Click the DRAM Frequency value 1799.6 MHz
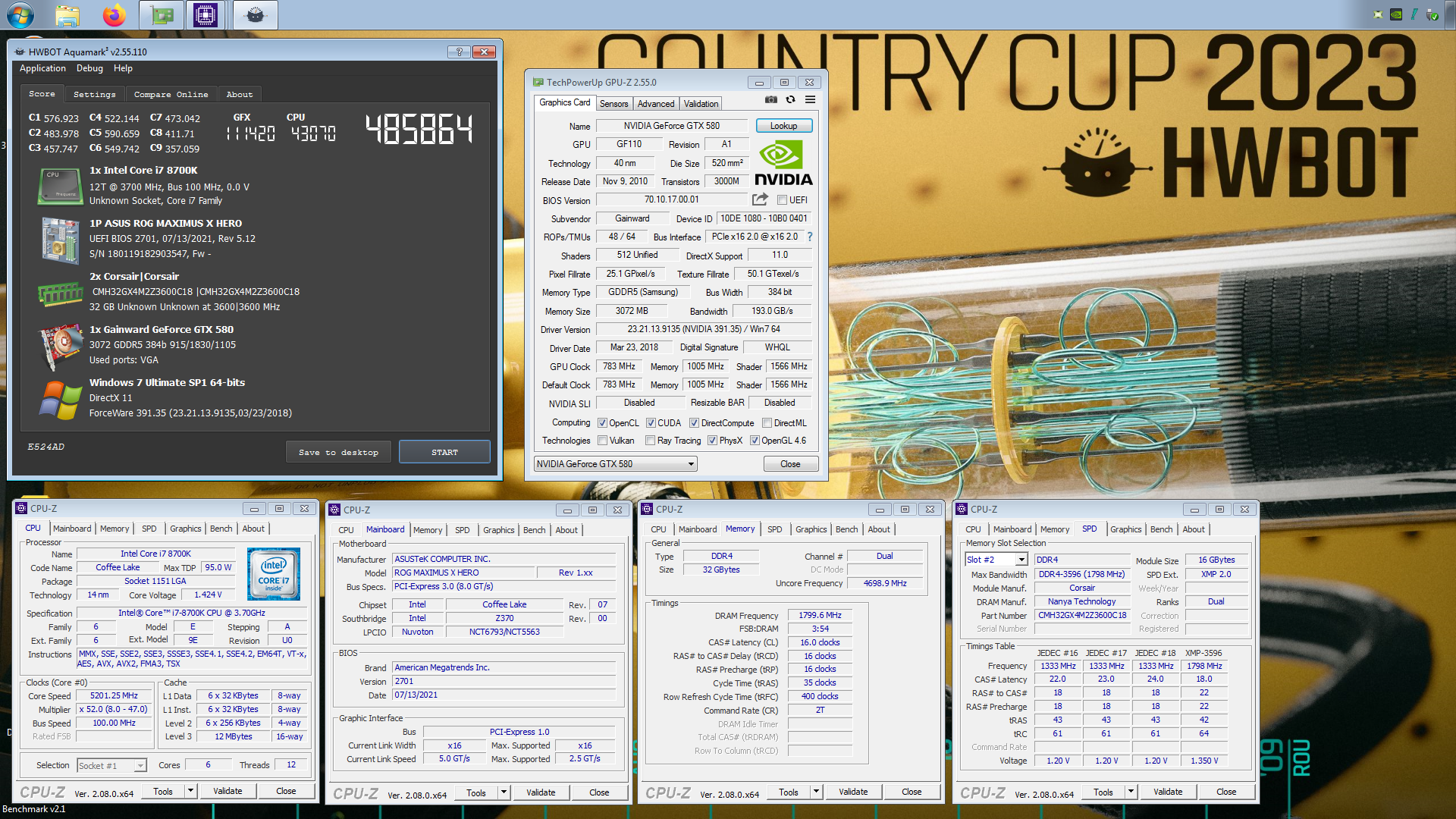 click(x=820, y=615)
